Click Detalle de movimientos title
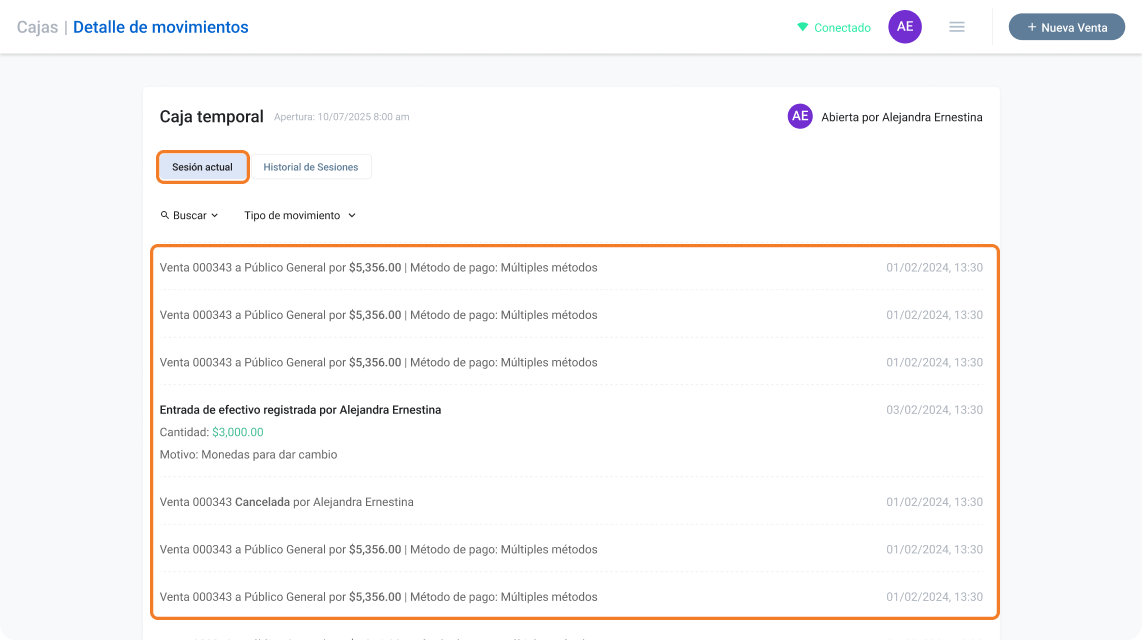This screenshot has width=1142, height=640. [160, 27]
